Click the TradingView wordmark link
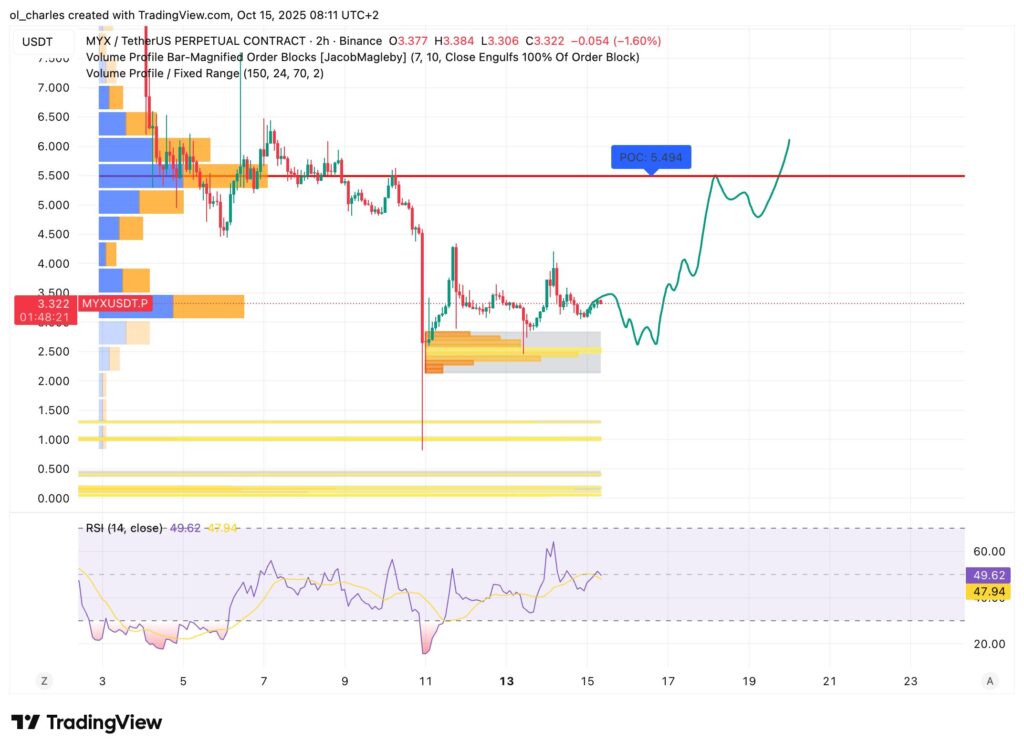The image size is (1024, 751). click(x=105, y=722)
